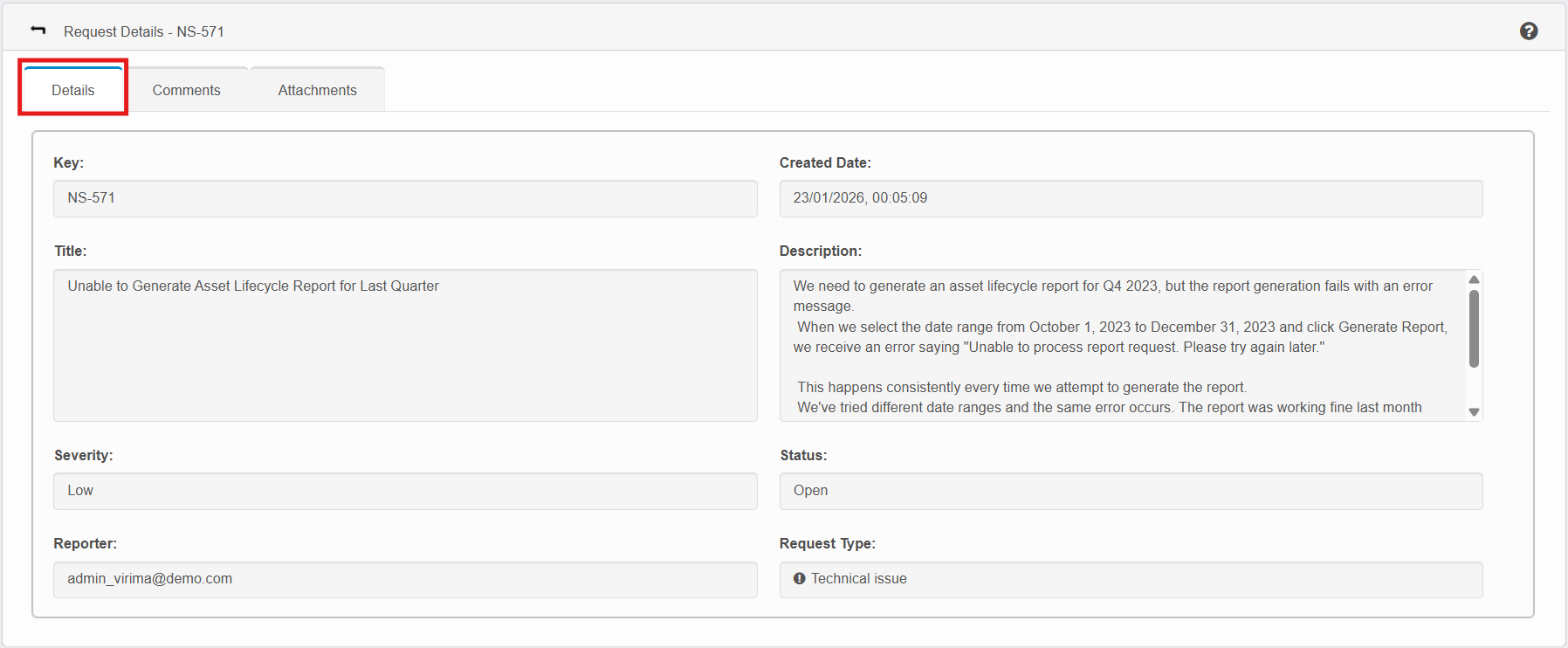
Task: Click the exclamation icon beside Technical issue
Action: pos(799,578)
